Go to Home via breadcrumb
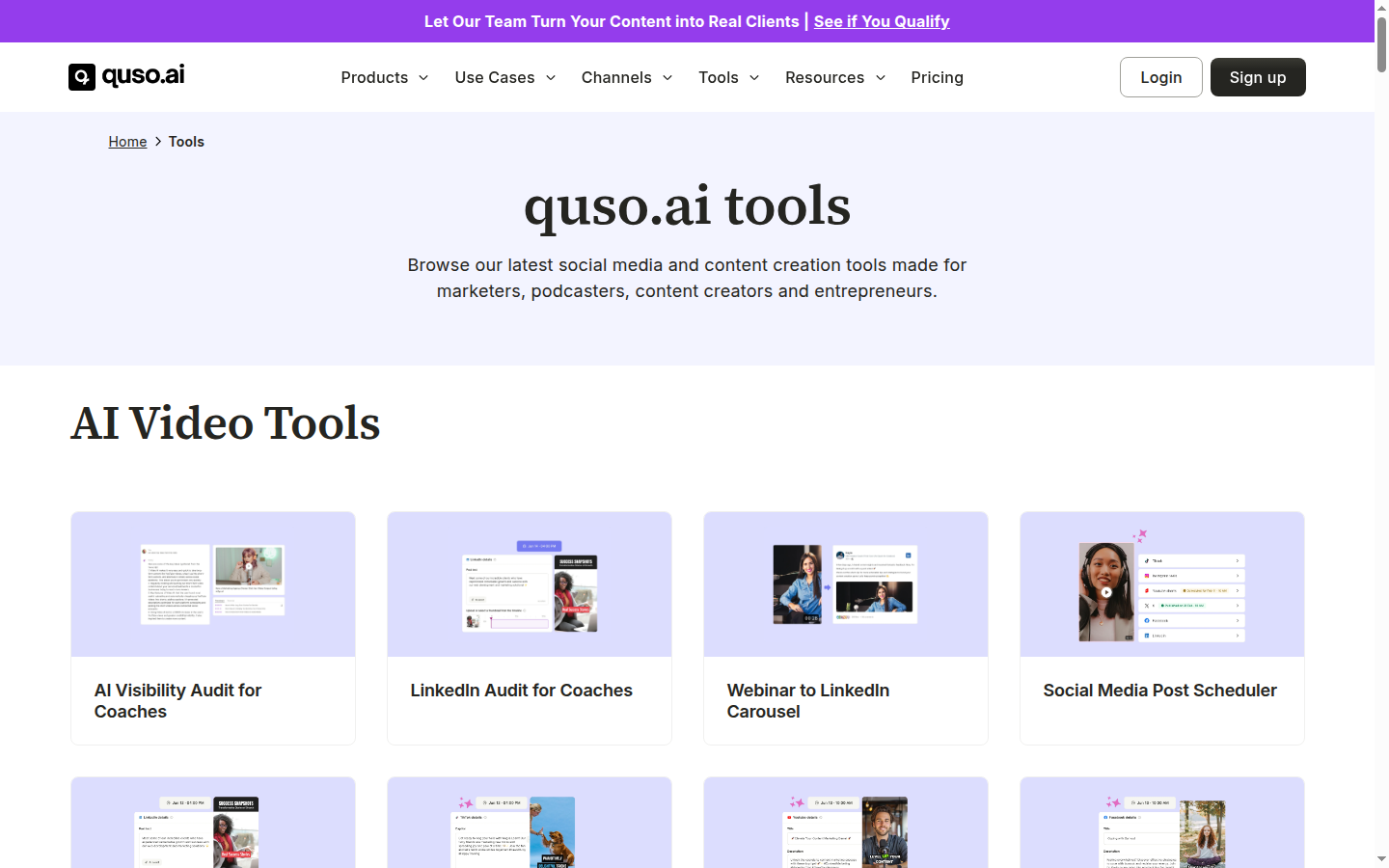 (x=127, y=142)
